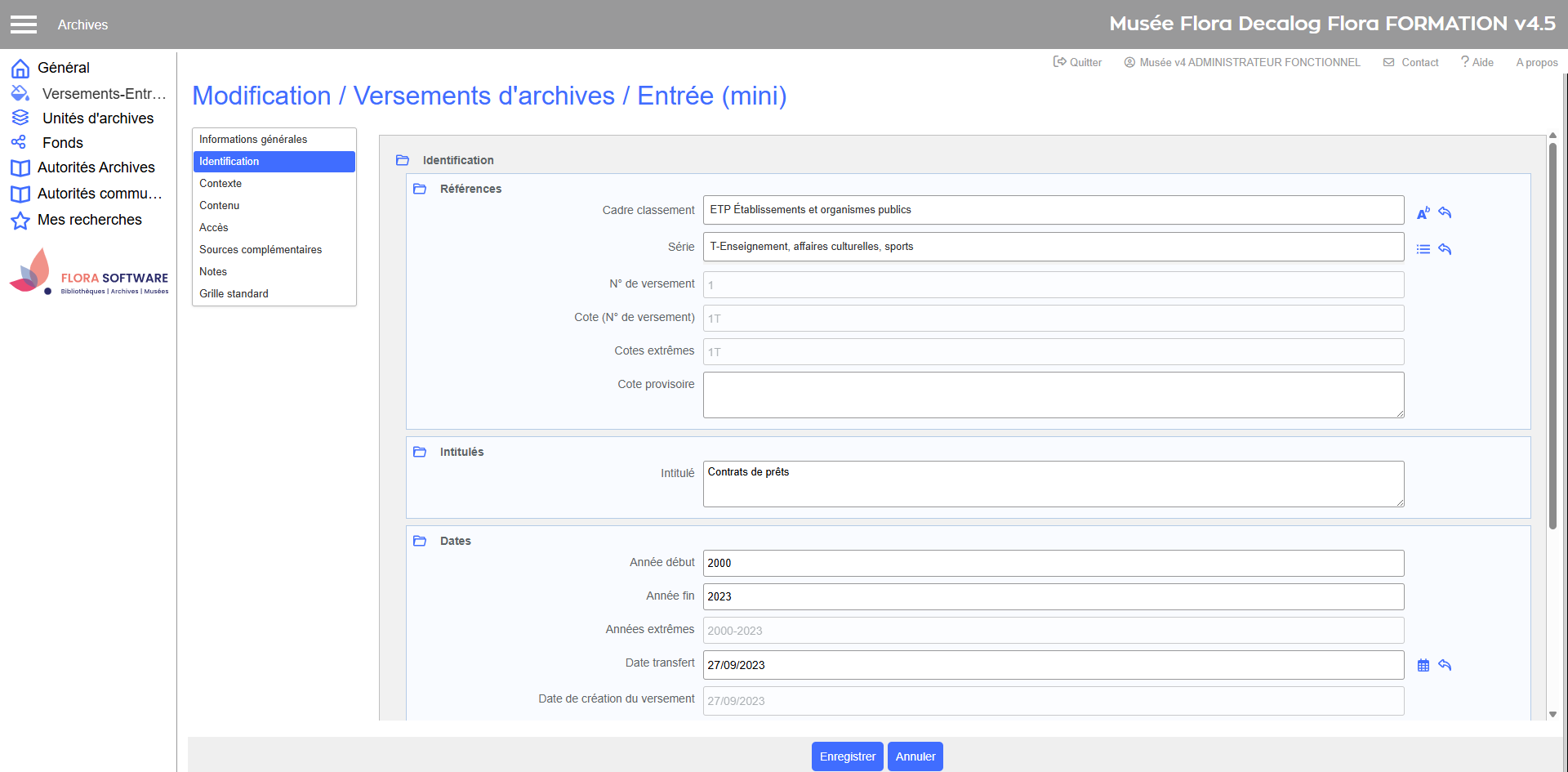This screenshot has width=1568, height=772.
Task: Collapse the Intitulés section folder
Action: [x=420, y=452]
